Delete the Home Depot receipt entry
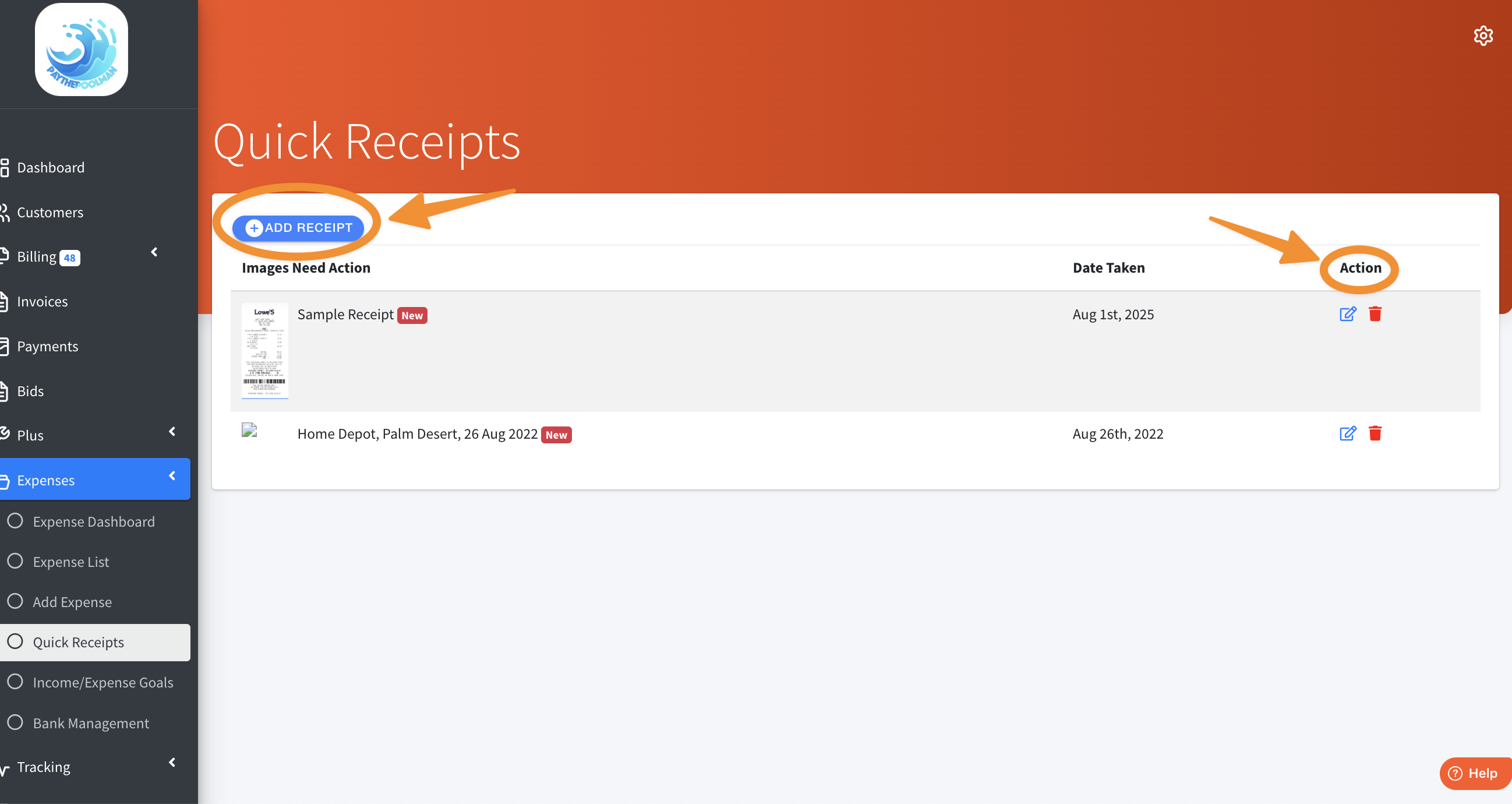Screen dimensions: 1512x804 (1375, 433)
